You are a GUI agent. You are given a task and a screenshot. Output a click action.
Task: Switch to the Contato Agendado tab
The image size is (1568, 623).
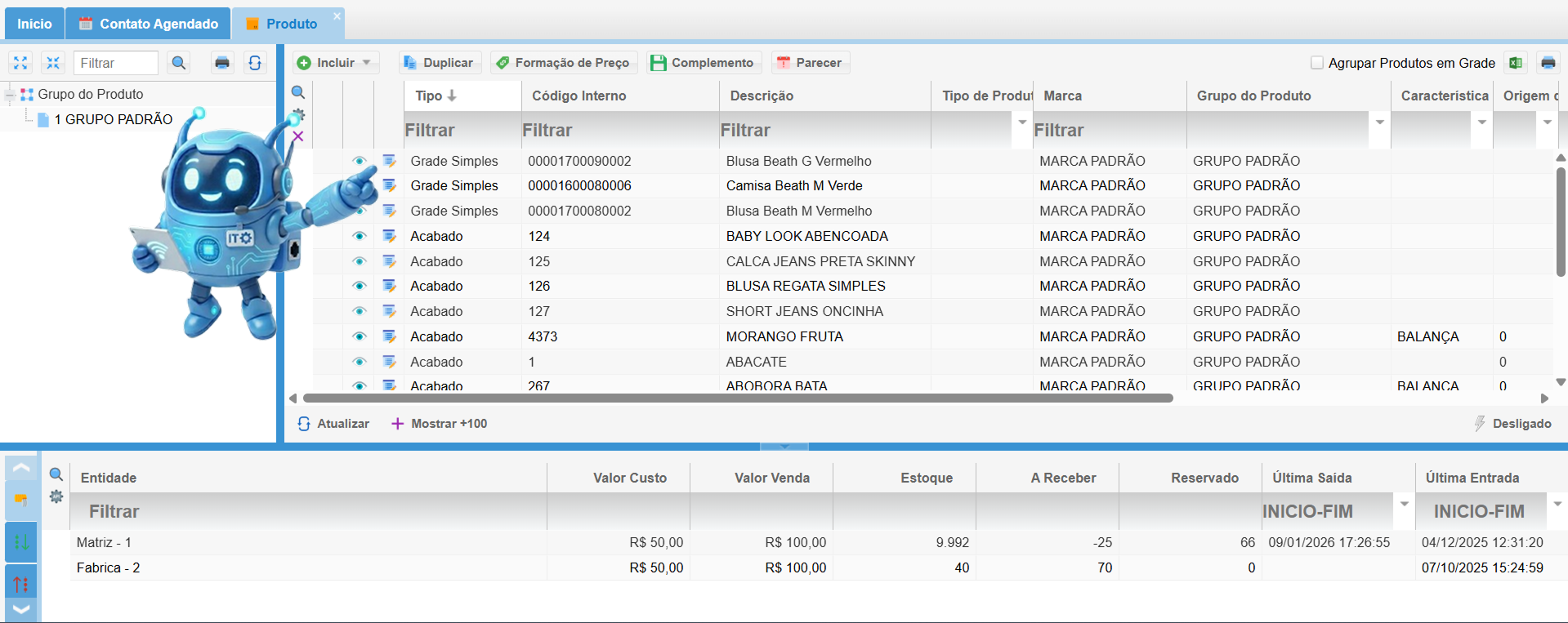[x=148, y=24]
